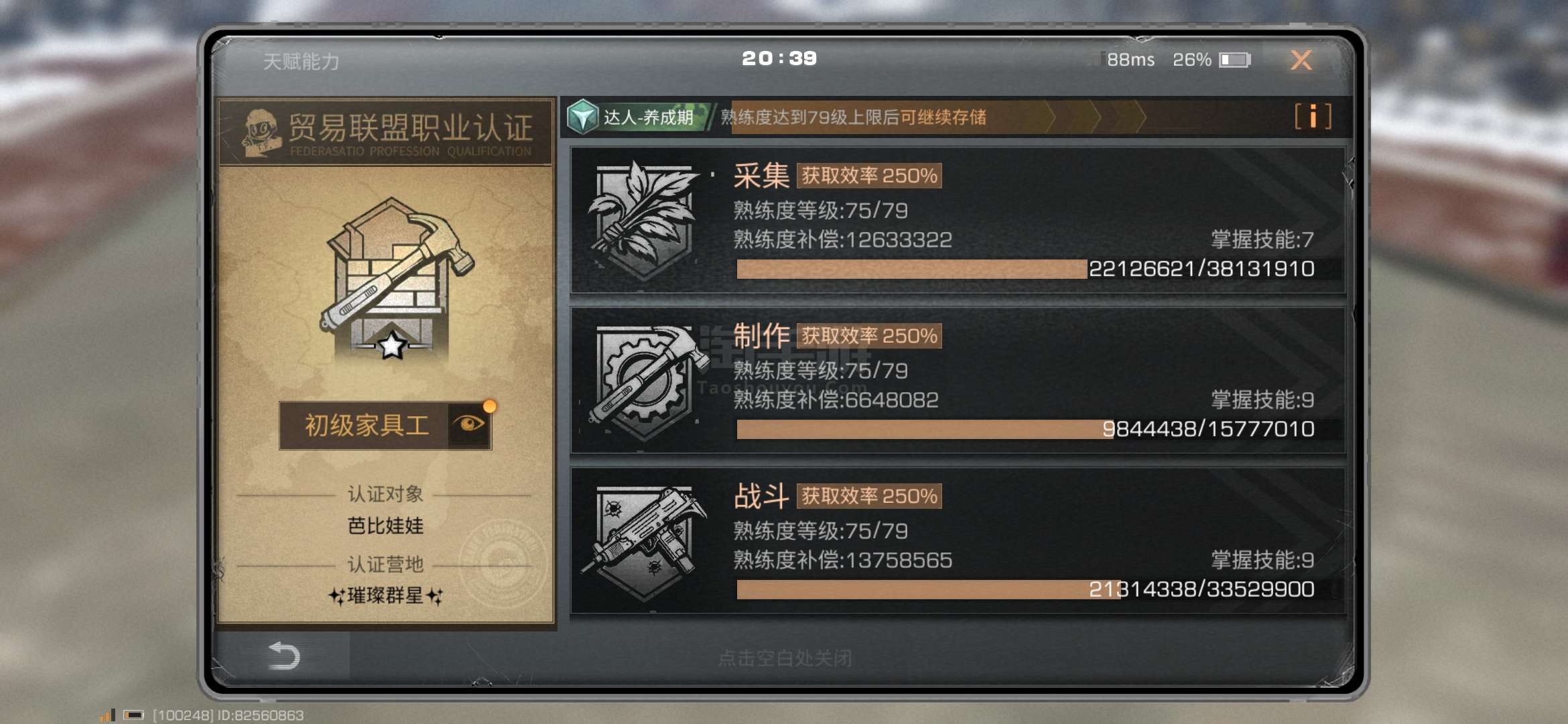
Task: Open the info [i] icon
Action: pyautogui.click(x=1313, y=117)
